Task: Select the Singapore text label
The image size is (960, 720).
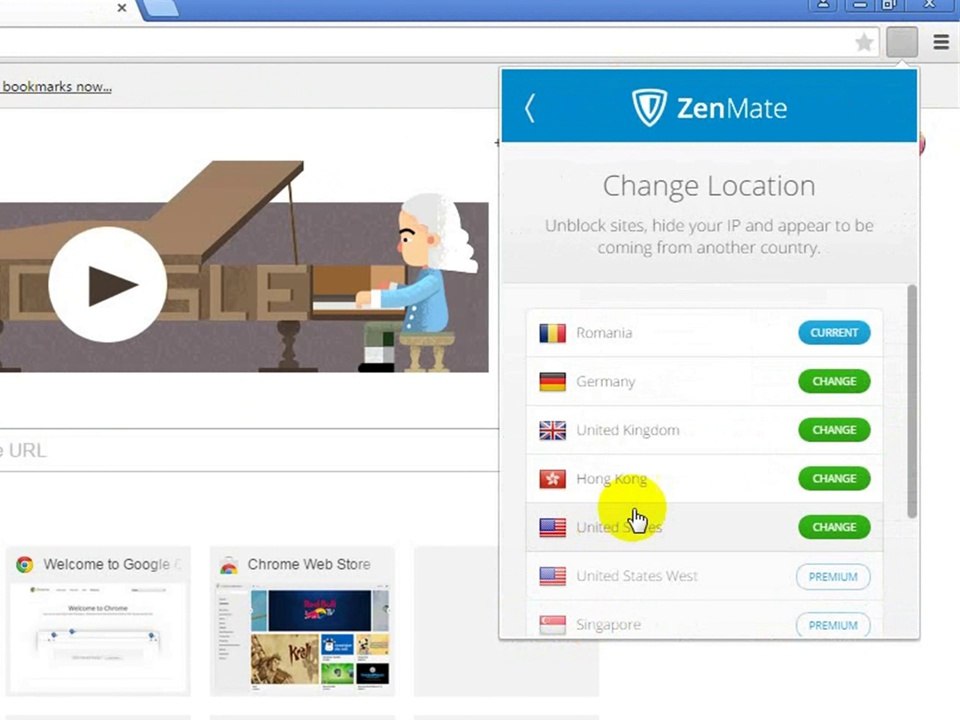Action: pos(609,625)
